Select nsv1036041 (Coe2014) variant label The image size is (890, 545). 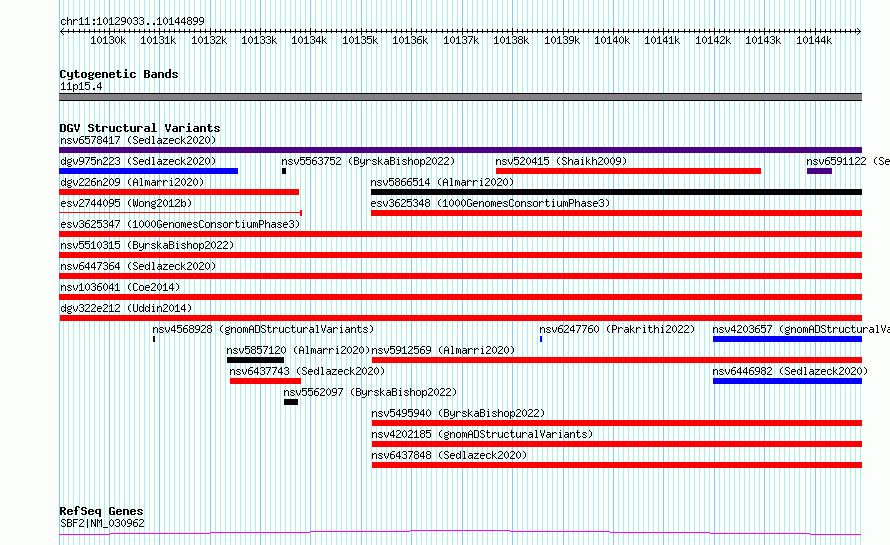[120, 287]
